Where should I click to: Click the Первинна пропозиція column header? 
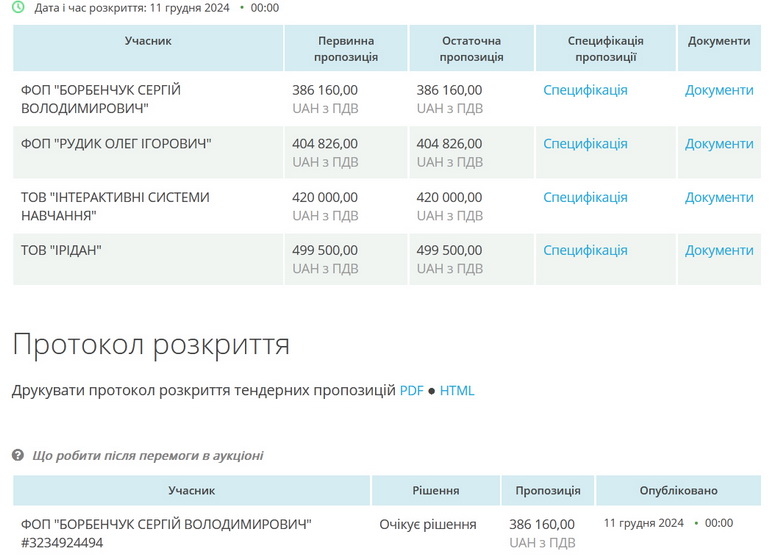point(346,49)
